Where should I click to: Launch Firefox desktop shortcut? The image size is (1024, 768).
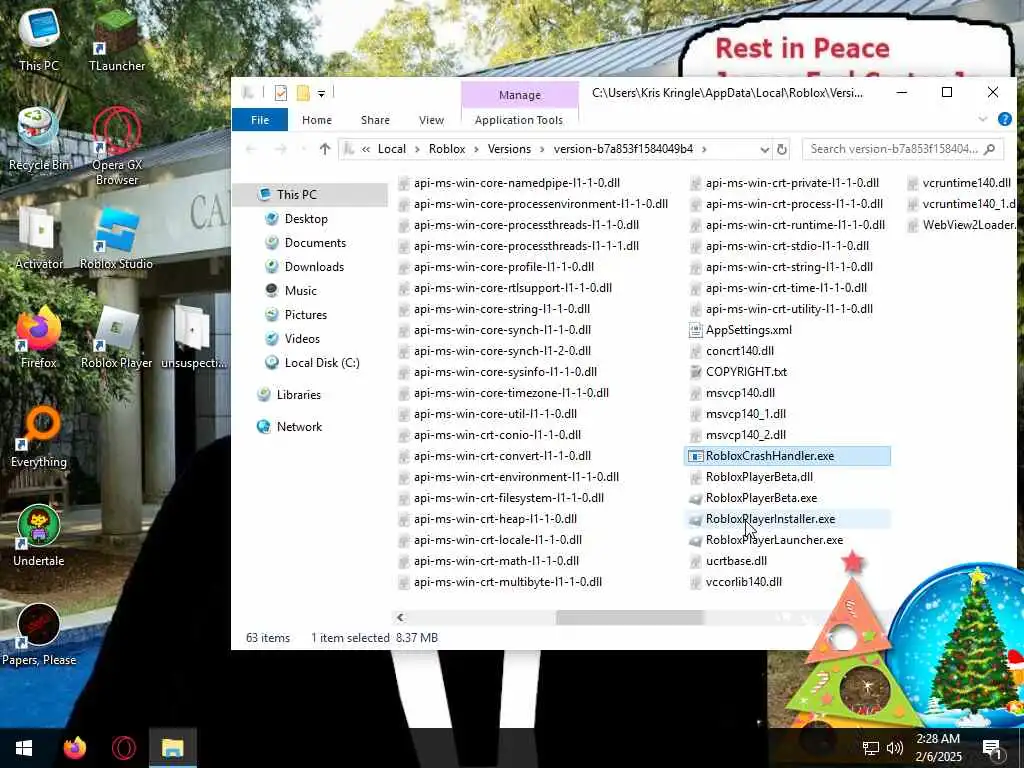pos(39,337)
